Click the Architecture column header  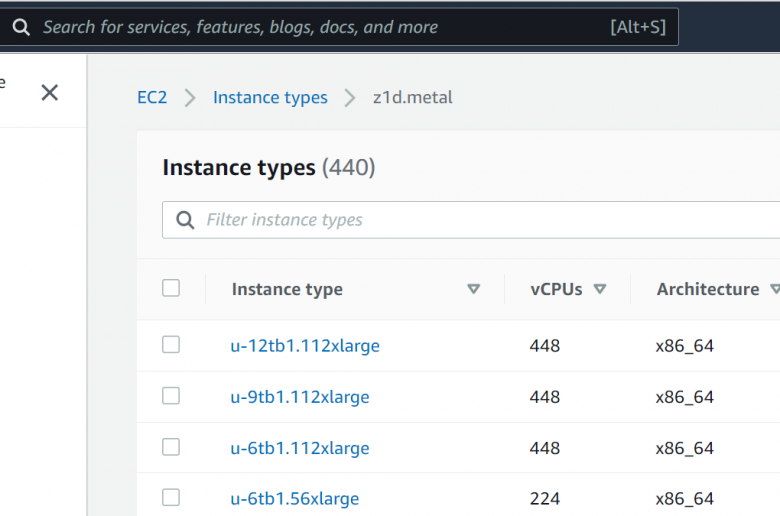click(x=708, y=289)
